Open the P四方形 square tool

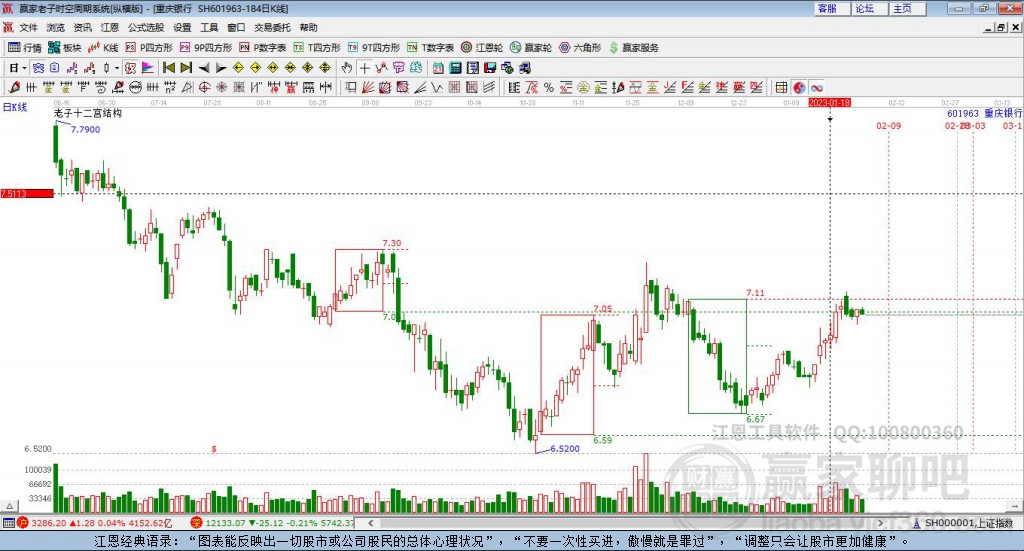tap(149, 48)
